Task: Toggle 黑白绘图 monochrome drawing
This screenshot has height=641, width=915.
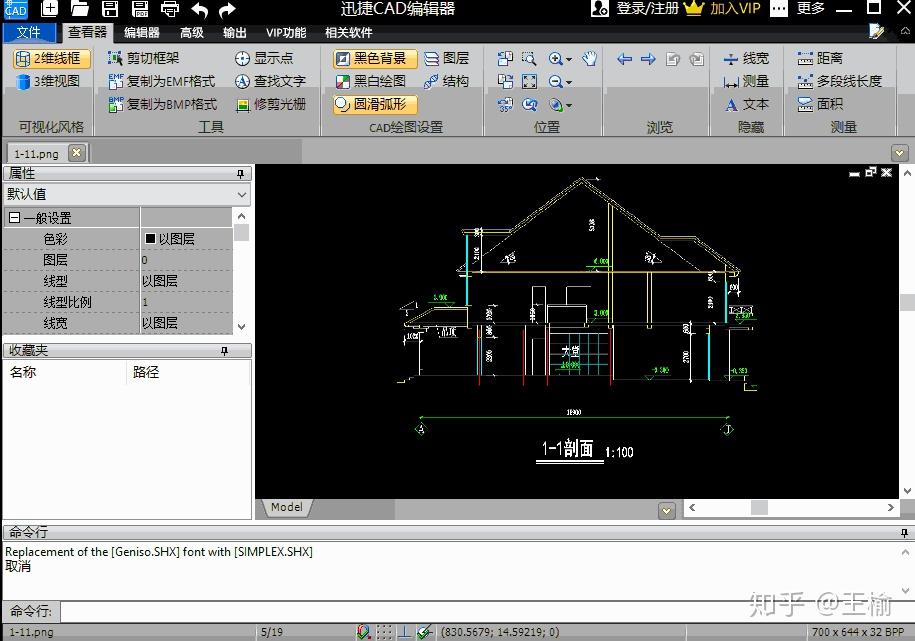Action: click(x=371, y=81)
